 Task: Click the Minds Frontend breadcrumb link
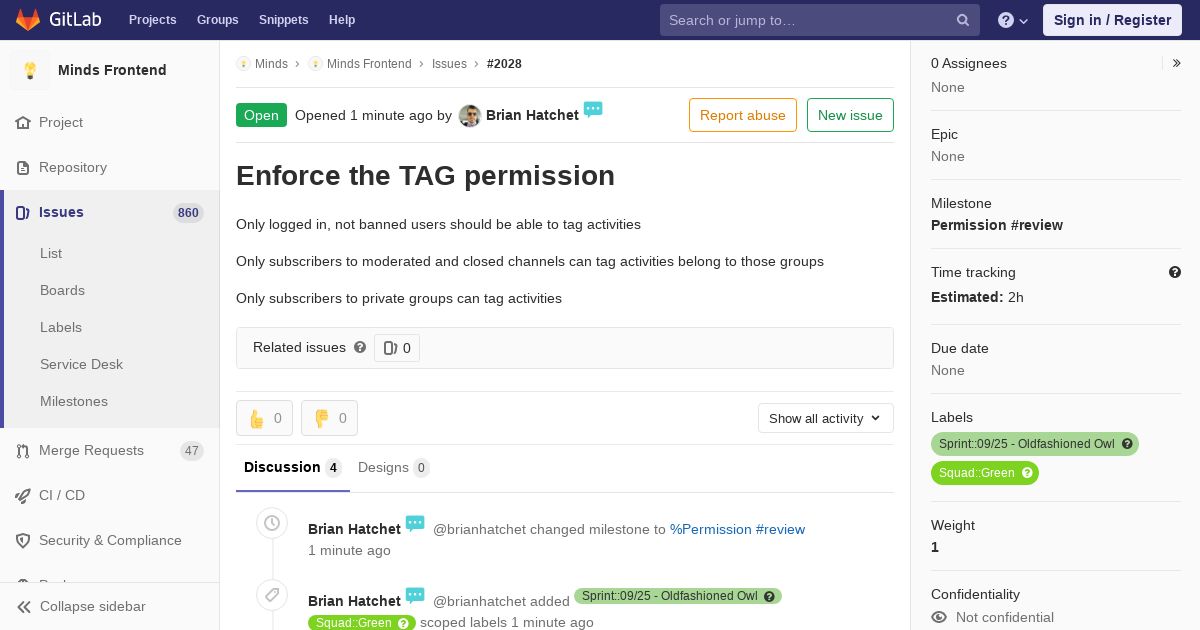click(369, 64)
